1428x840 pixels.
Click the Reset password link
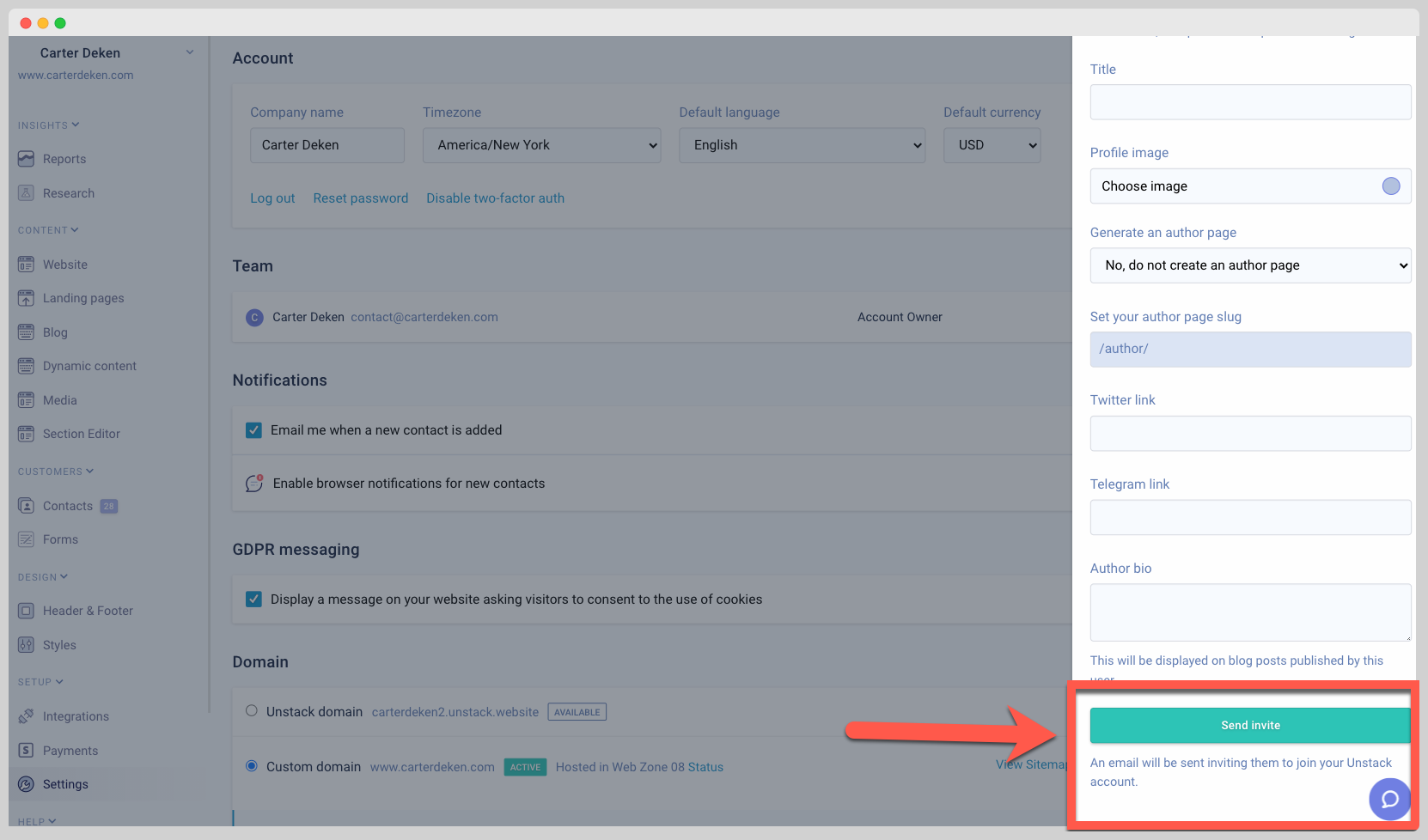click(360, 198)
